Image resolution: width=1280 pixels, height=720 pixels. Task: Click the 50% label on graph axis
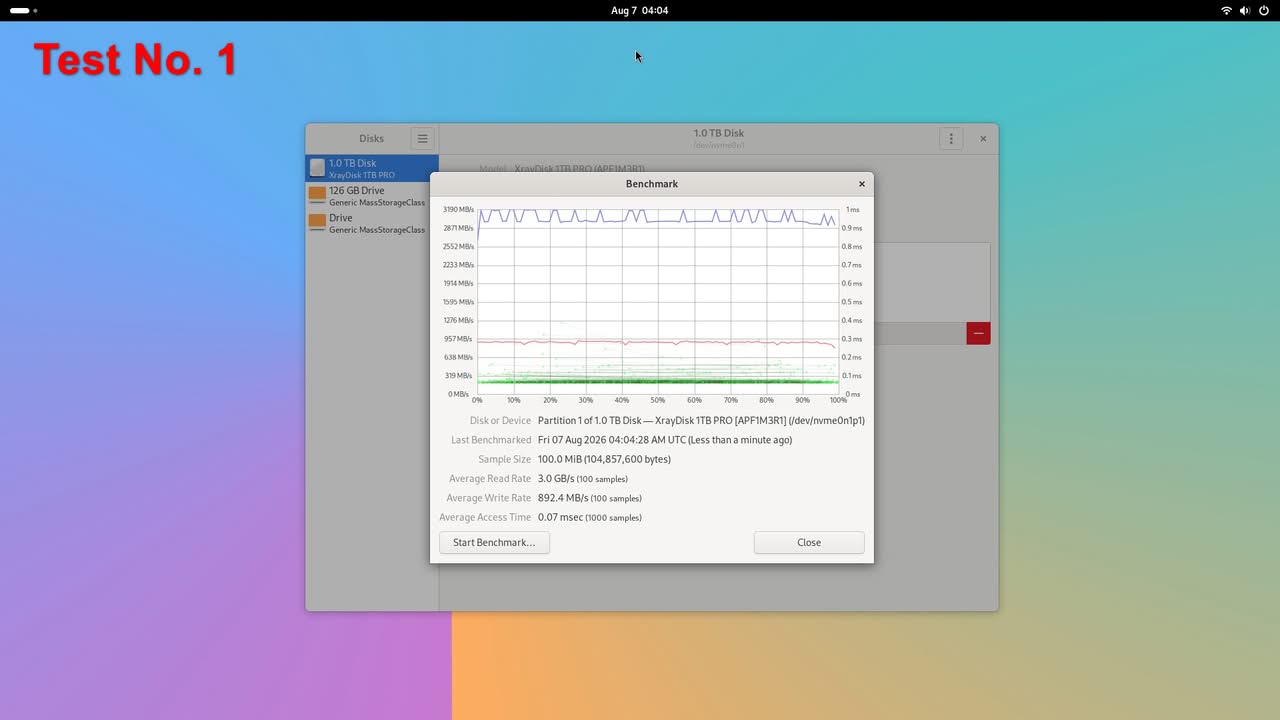tap(658, 400)
